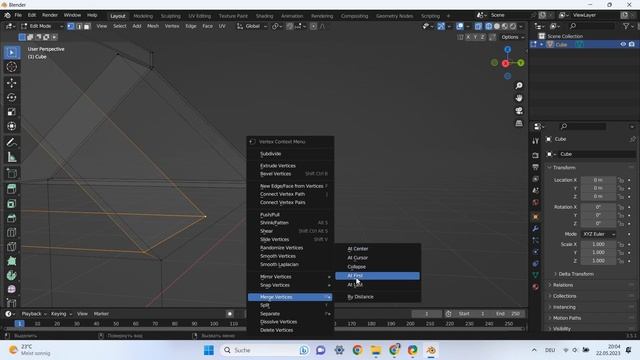This screenshot has height=360, width=640.
Task: Open the XYZ Euler rotation mode dropdown
Action: 599,234
